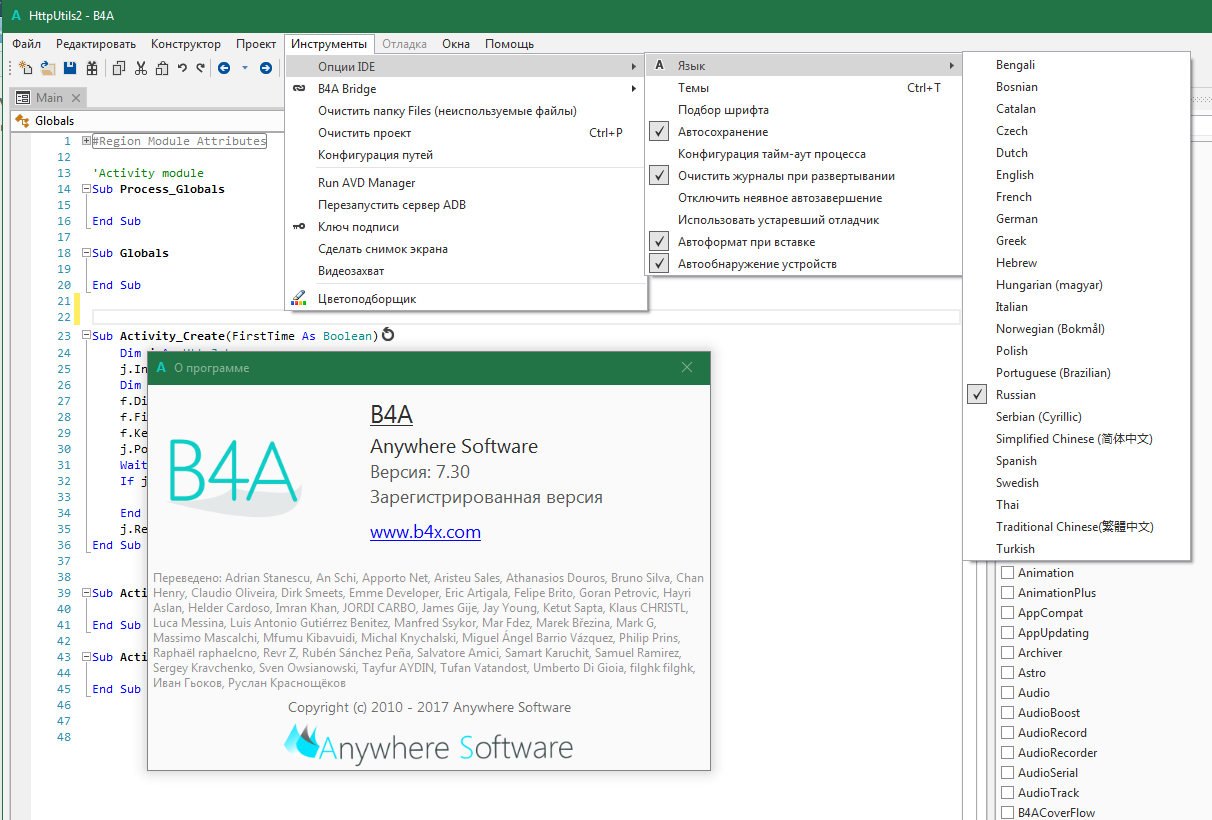Collapse the Sub Process_Globals block
This screenshot has width=1212, height=820.
[86, 189]
